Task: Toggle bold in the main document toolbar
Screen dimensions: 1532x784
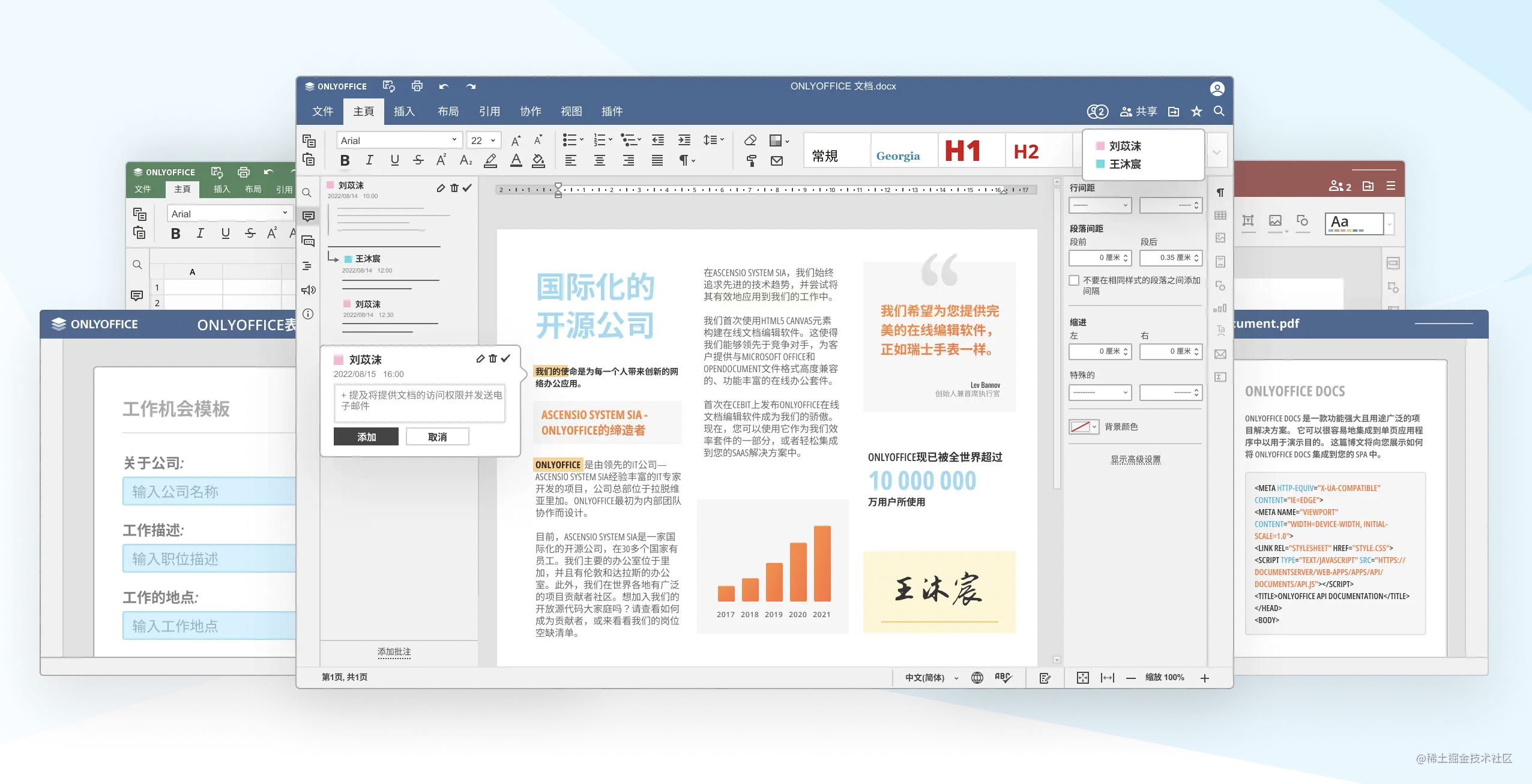Action: (x=345, y=160)
